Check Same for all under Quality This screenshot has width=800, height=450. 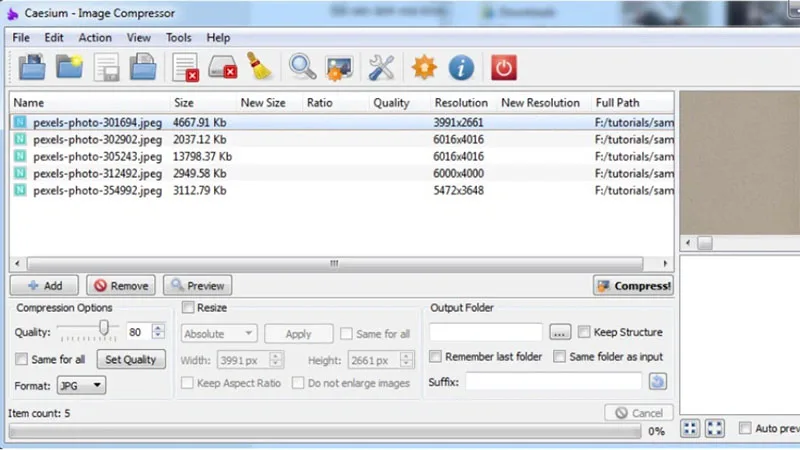tap(21, 359)
